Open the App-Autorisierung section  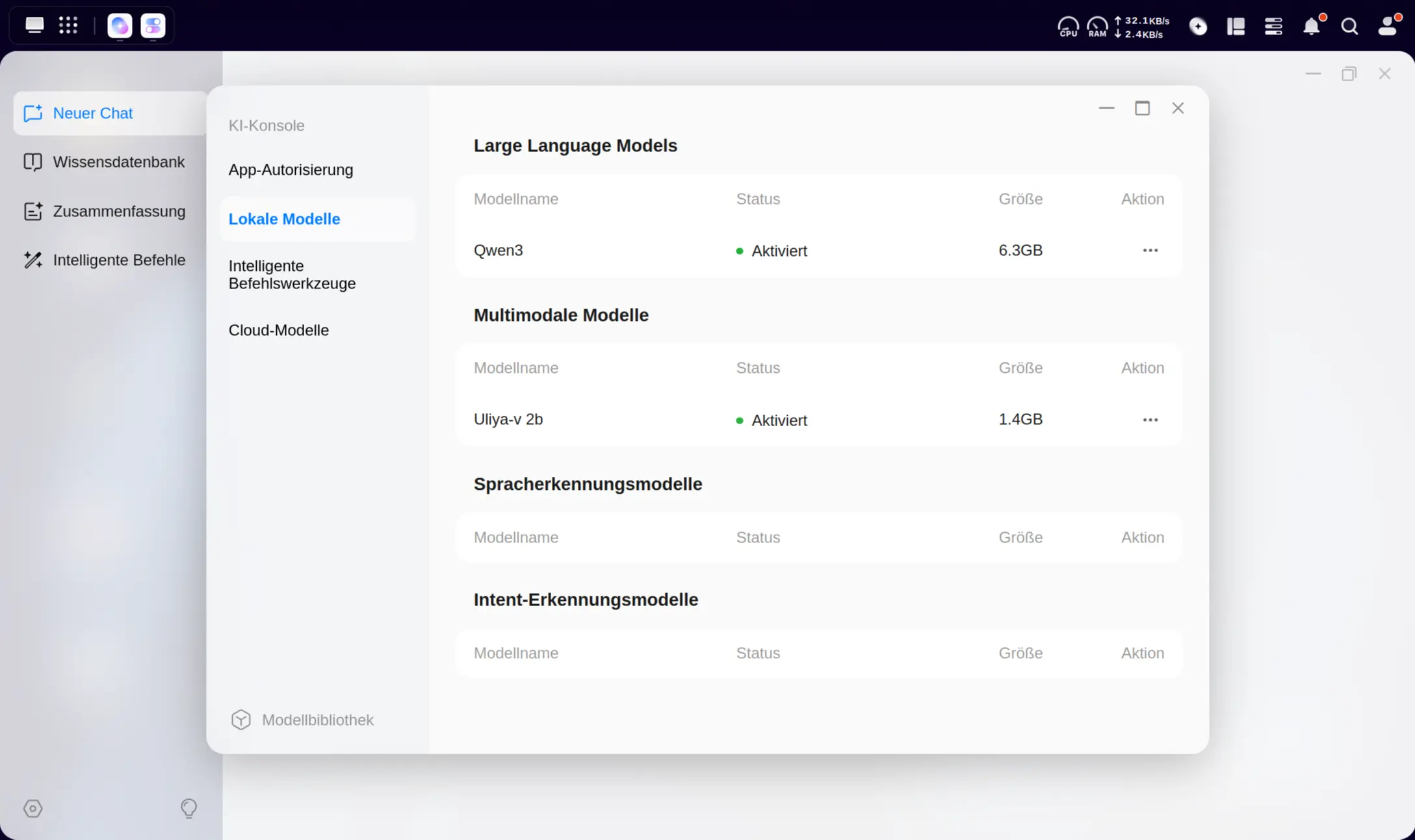point(291,170)
